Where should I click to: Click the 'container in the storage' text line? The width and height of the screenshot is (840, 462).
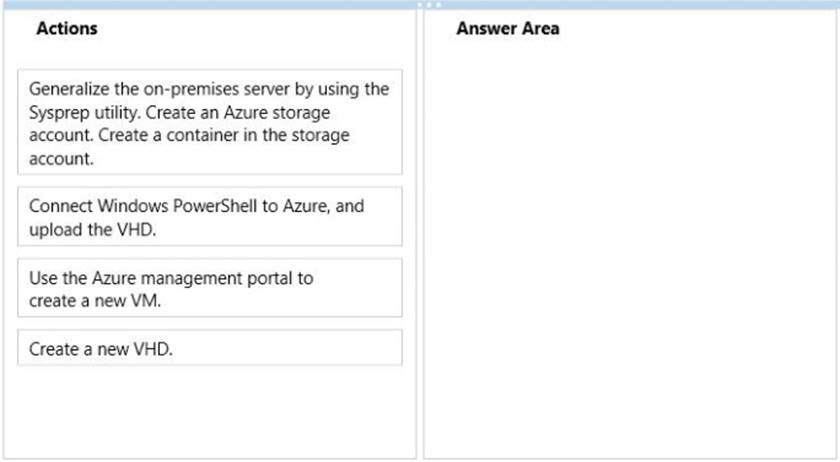(258, 135)
